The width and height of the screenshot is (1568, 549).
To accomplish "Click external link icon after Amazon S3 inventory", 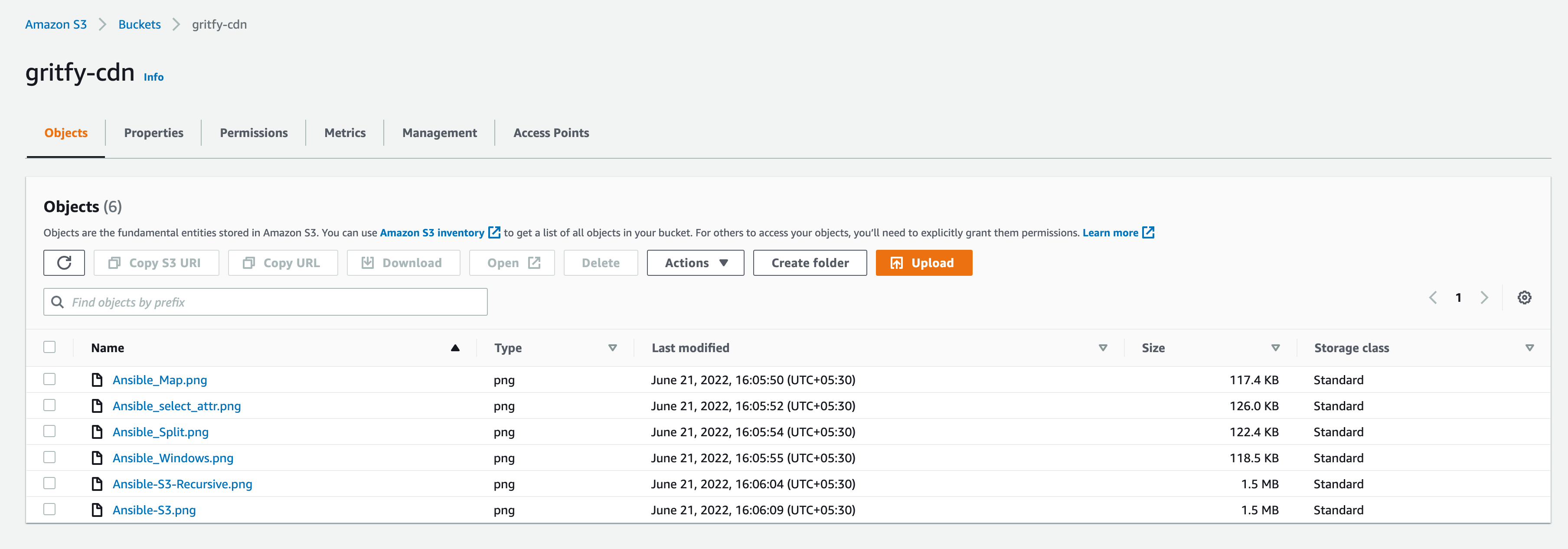I will 494,232.
